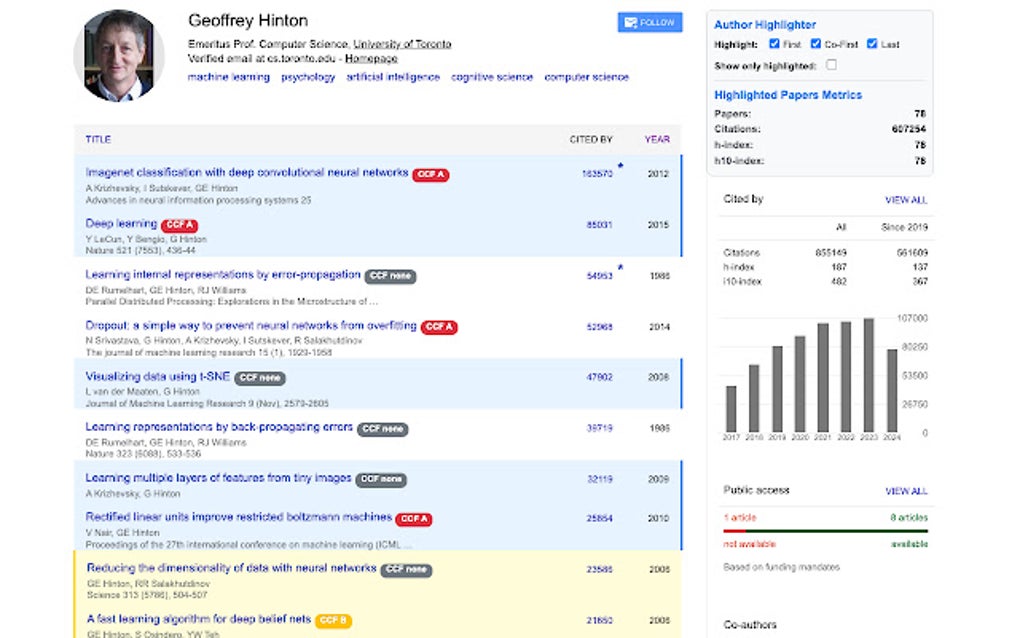This screenshot has width=1020, height=638.
Task: Click the 2024 bar in the citations chart
Action: [x=893, y=385]
